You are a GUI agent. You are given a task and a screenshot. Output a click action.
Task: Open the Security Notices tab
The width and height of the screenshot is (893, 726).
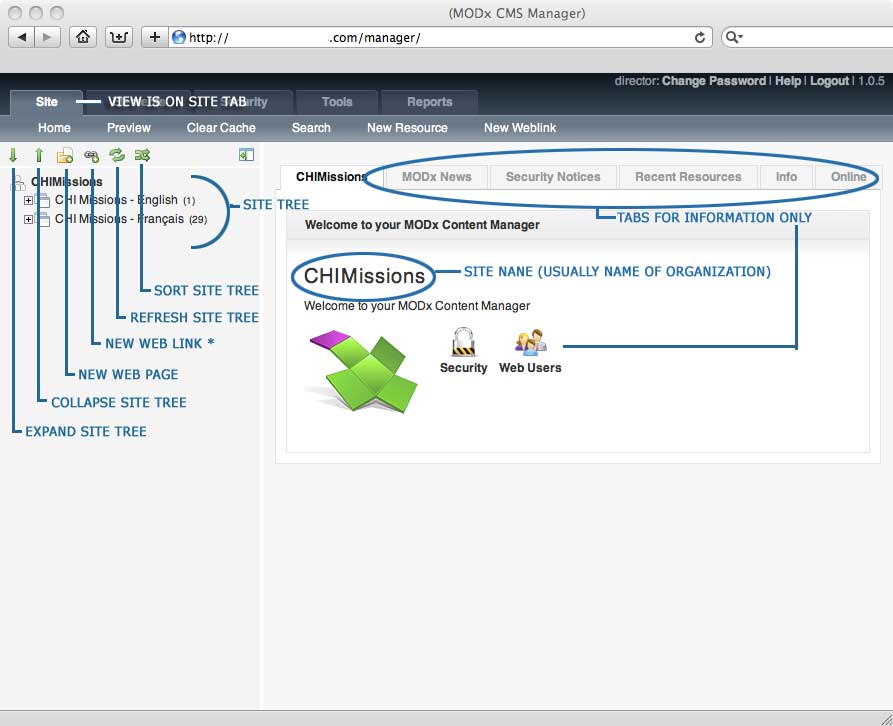pyautogui.click(x=553, y=177)
